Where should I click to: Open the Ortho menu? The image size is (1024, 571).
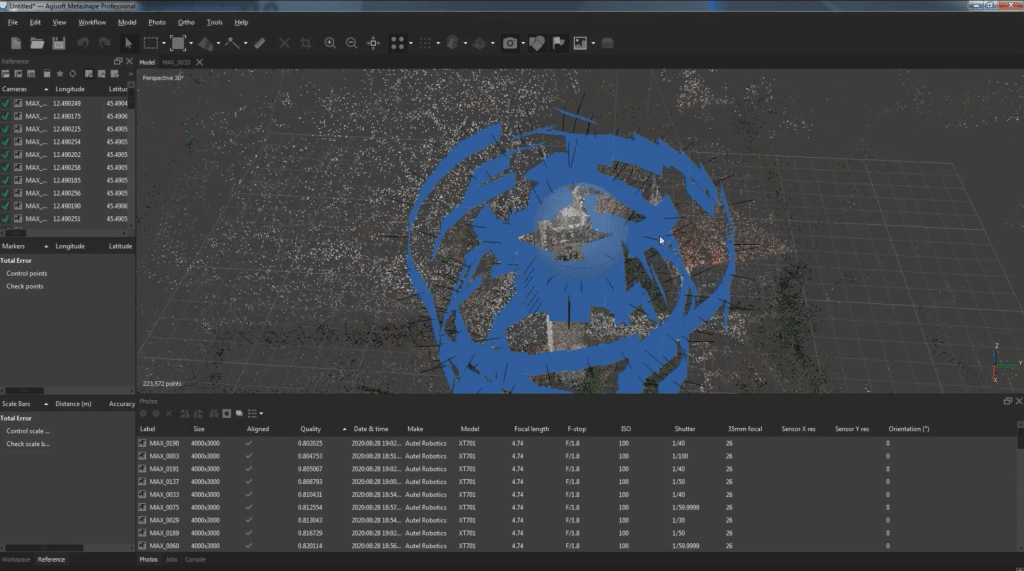(186, 22)
